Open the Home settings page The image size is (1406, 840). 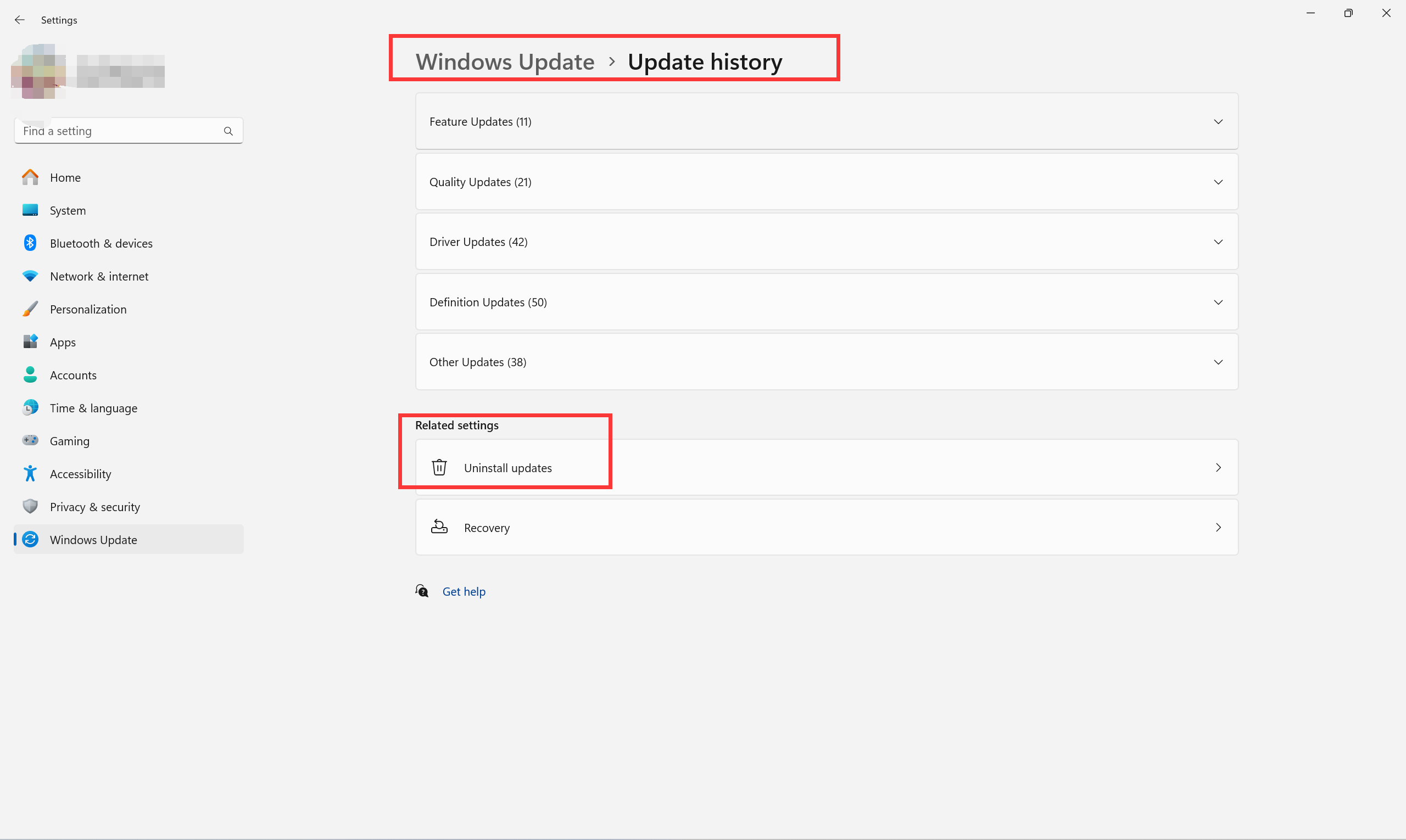coord(129,177)
